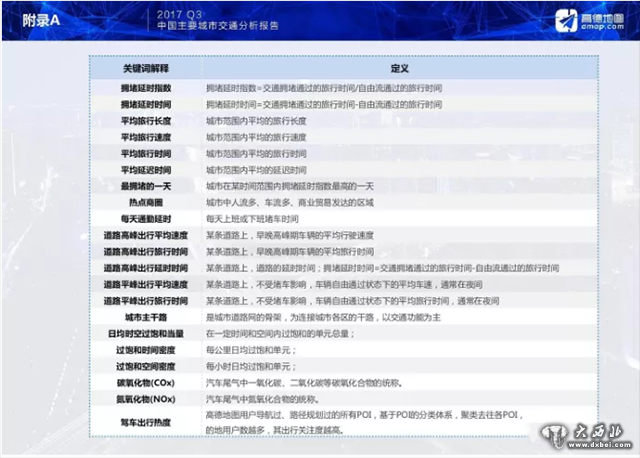Click the 氮氧化物(NOx) keyword cell

[146, 398]
